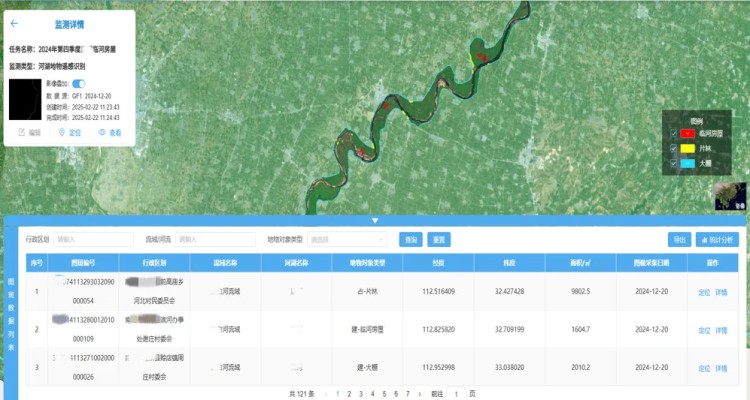Go to page 2 in pagination
The image size is (750, 400).
pos(349,394)
